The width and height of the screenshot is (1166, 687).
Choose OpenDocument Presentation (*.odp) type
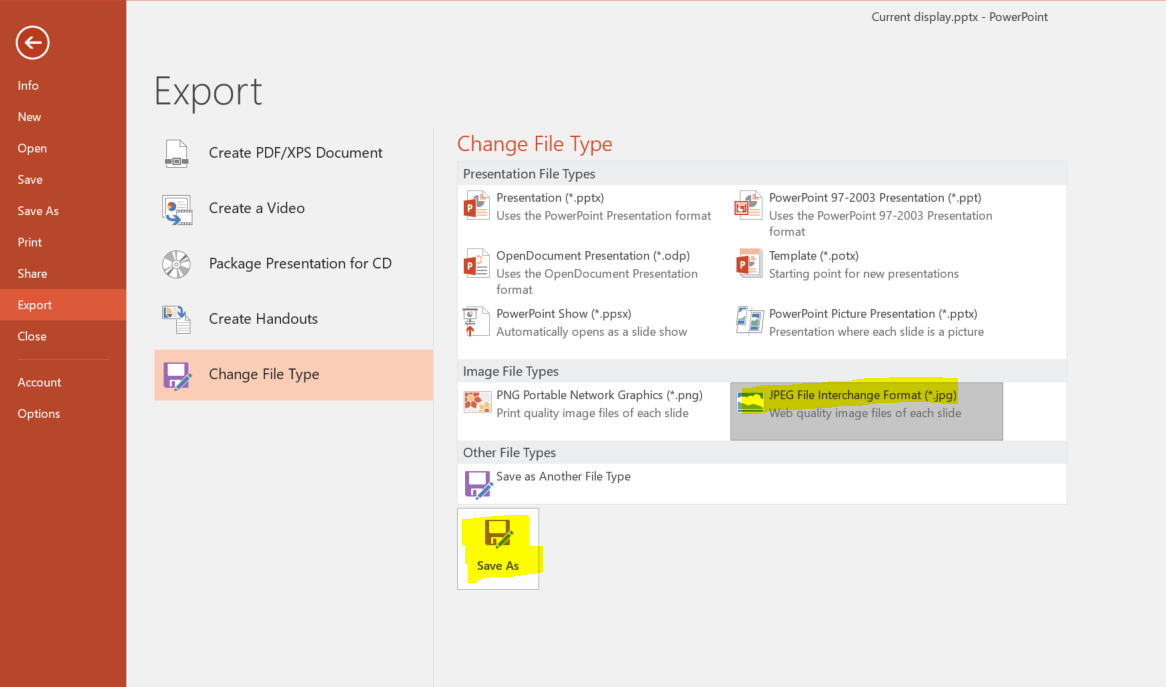point(593,272)
